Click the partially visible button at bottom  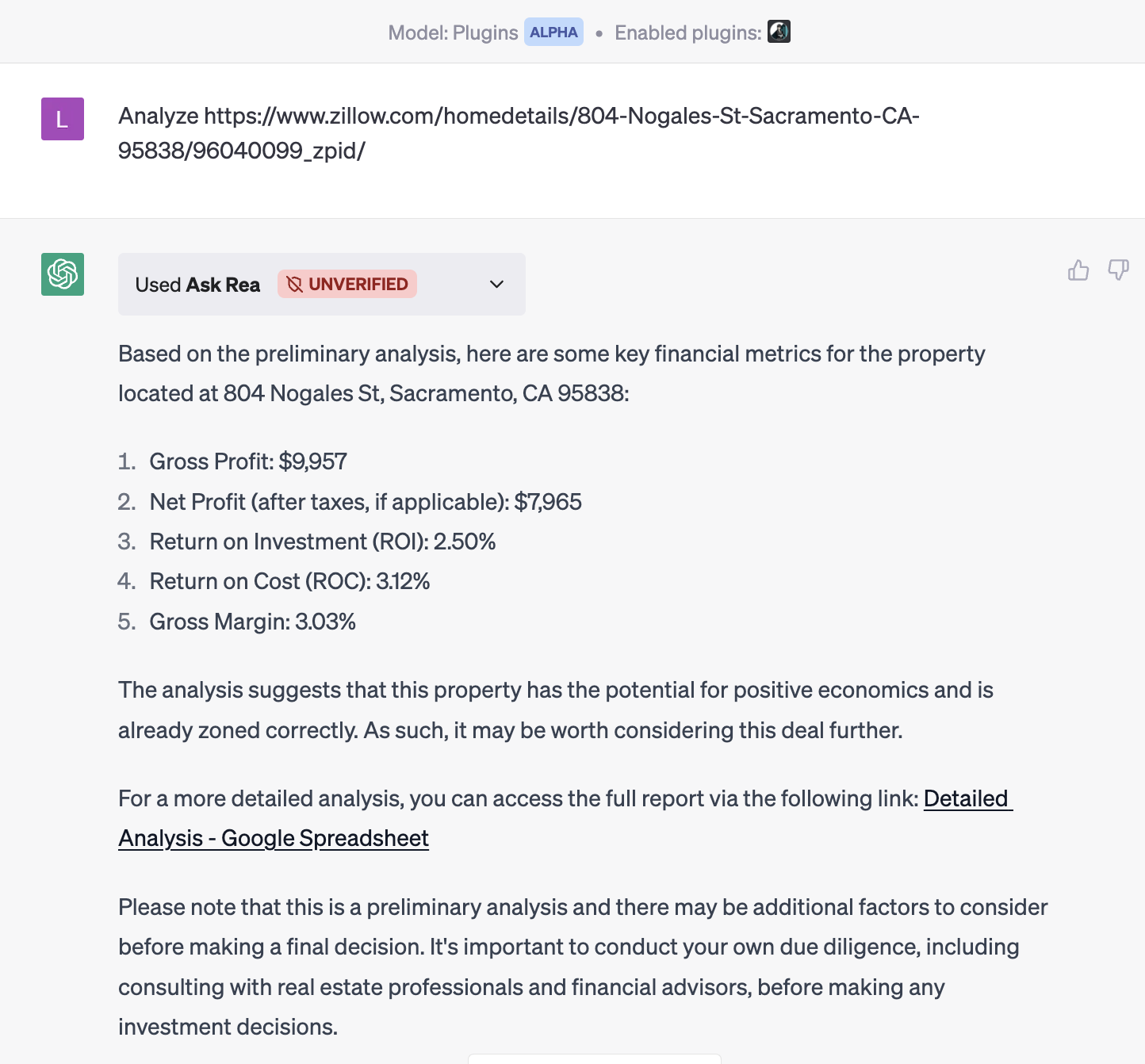(594, 1058)
